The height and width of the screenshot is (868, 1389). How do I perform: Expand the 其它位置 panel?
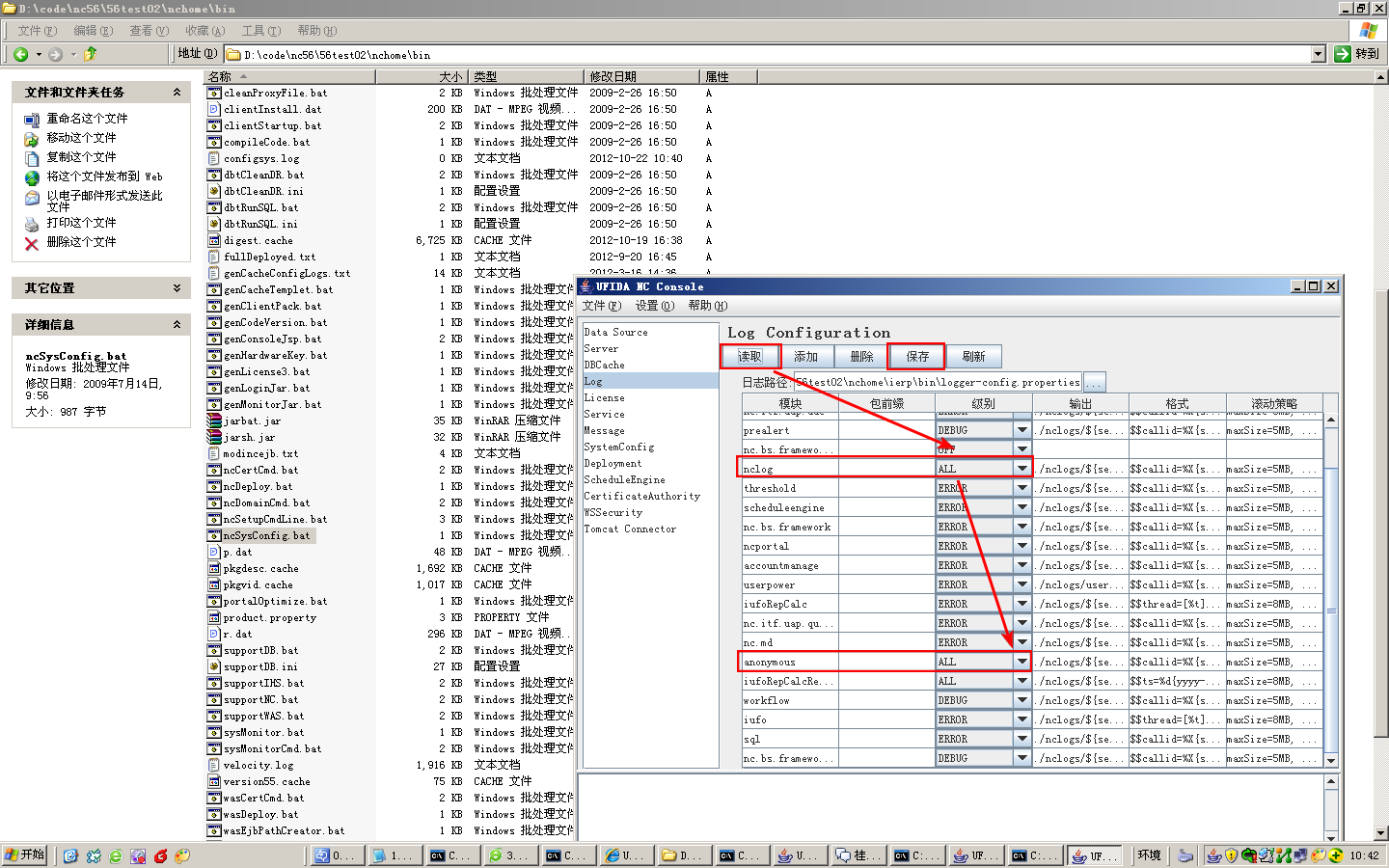pos(177,288)
